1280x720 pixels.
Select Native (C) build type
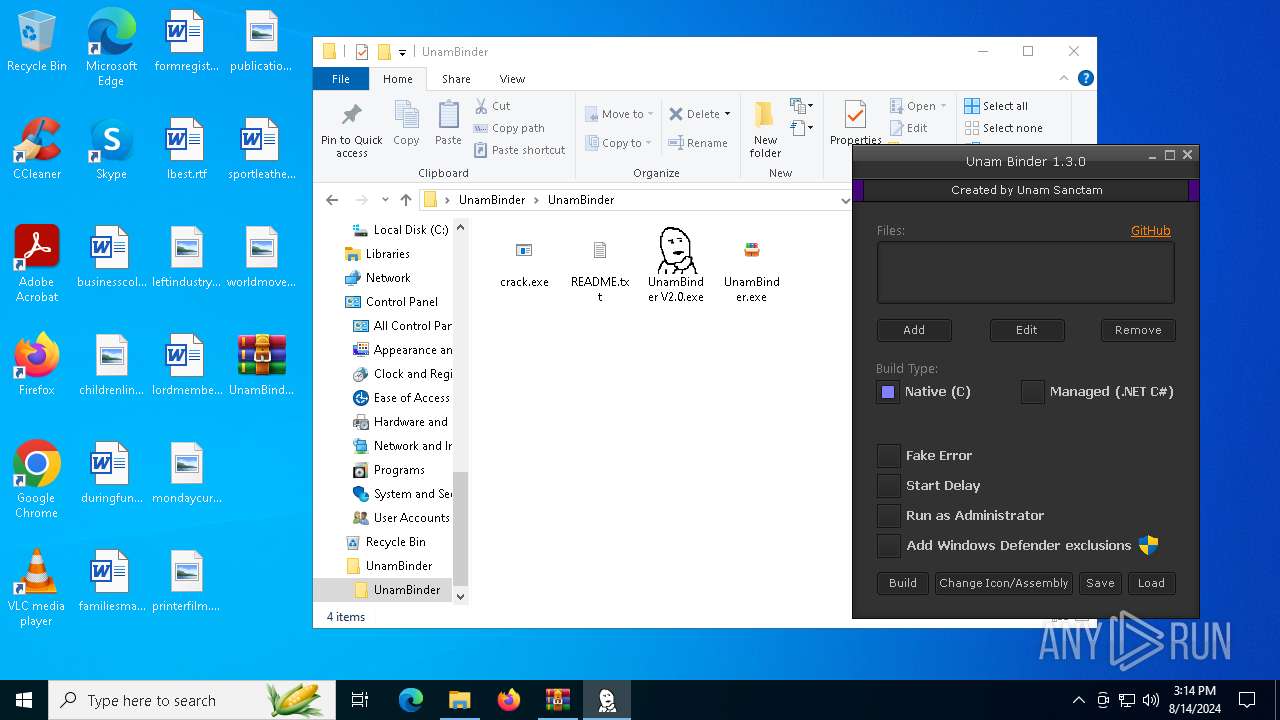tap(888, 392)
